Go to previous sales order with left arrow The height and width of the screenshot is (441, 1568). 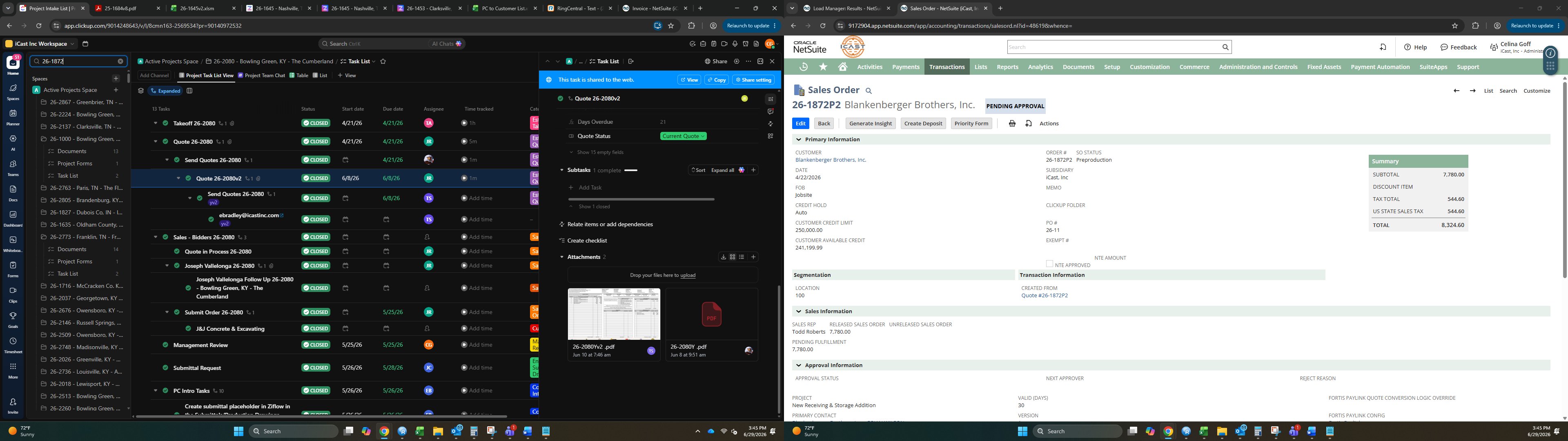point(1456,91)
